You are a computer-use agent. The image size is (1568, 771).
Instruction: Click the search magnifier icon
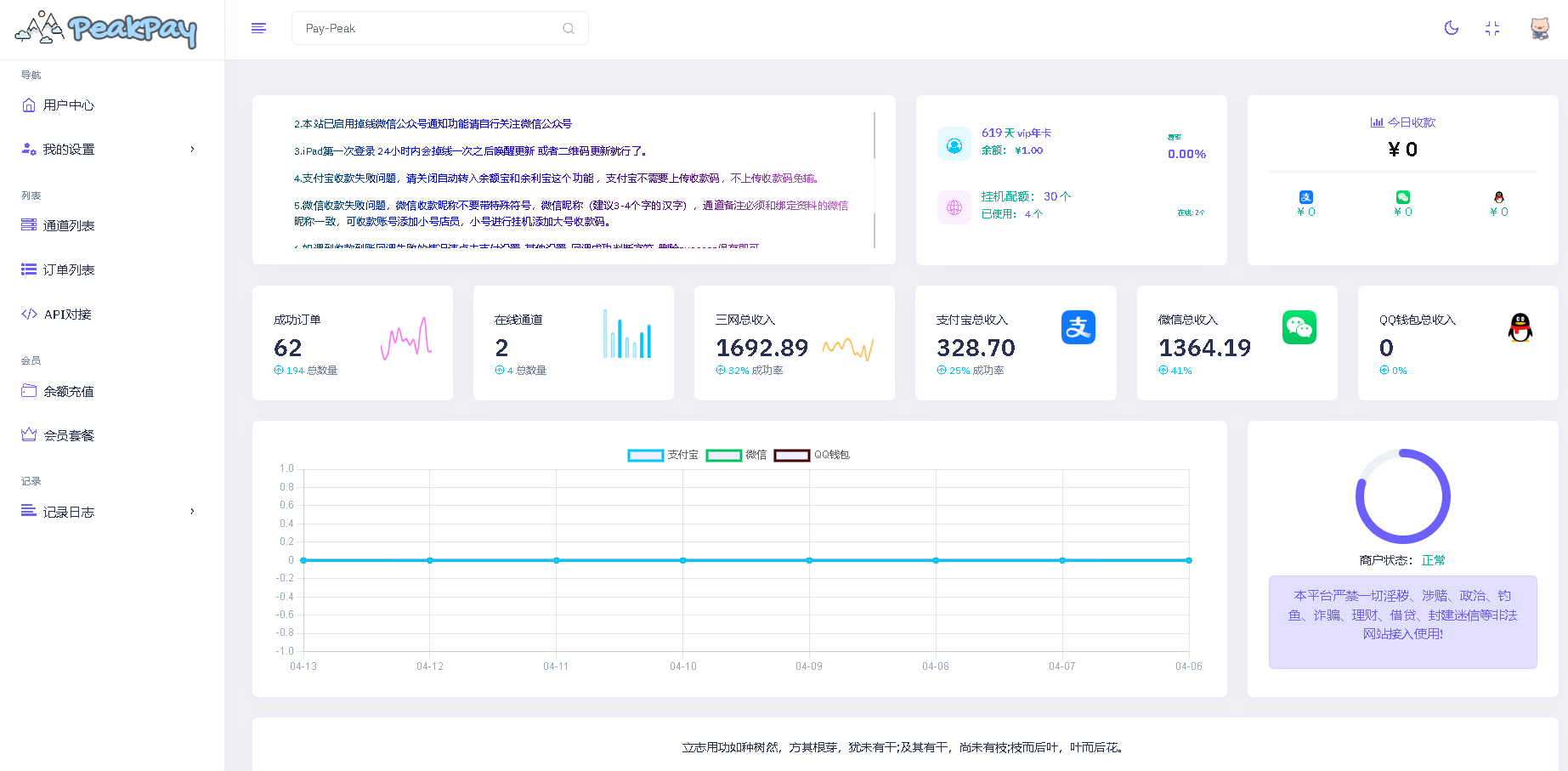click(x=569, y=28)
